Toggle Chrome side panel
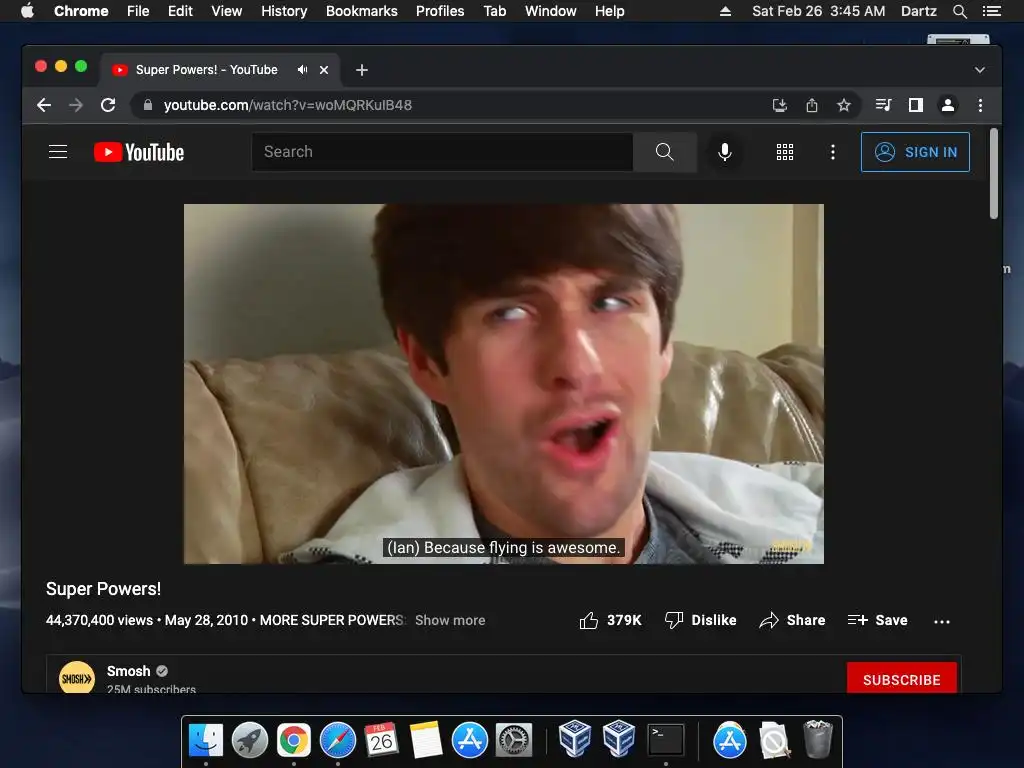 pos(916,105)
